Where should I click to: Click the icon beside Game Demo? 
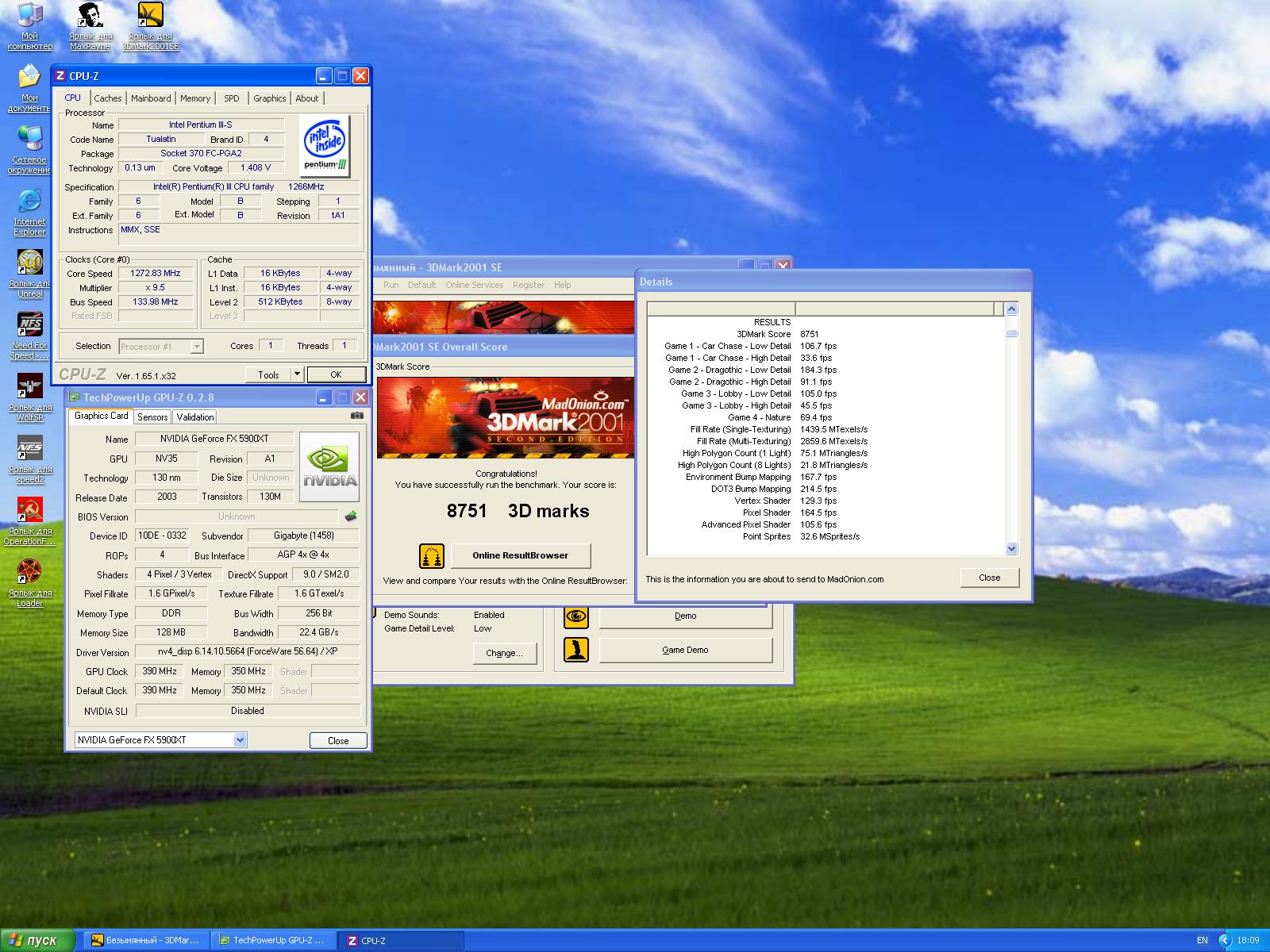tap(576, 650)
